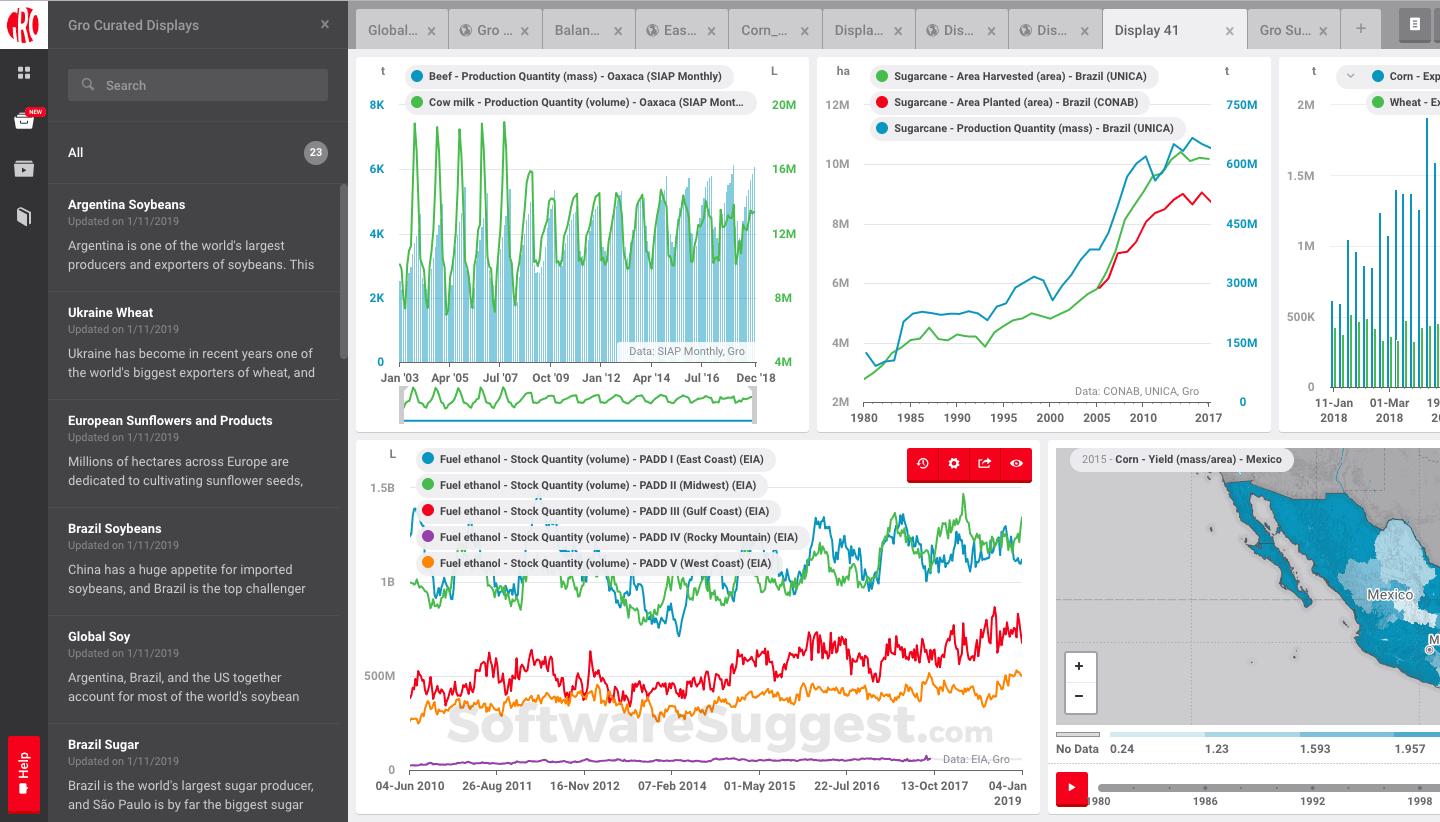Screen dimensions: 1440x822
Task: Click the Help button at bottom left
Action: pos(23,774)
